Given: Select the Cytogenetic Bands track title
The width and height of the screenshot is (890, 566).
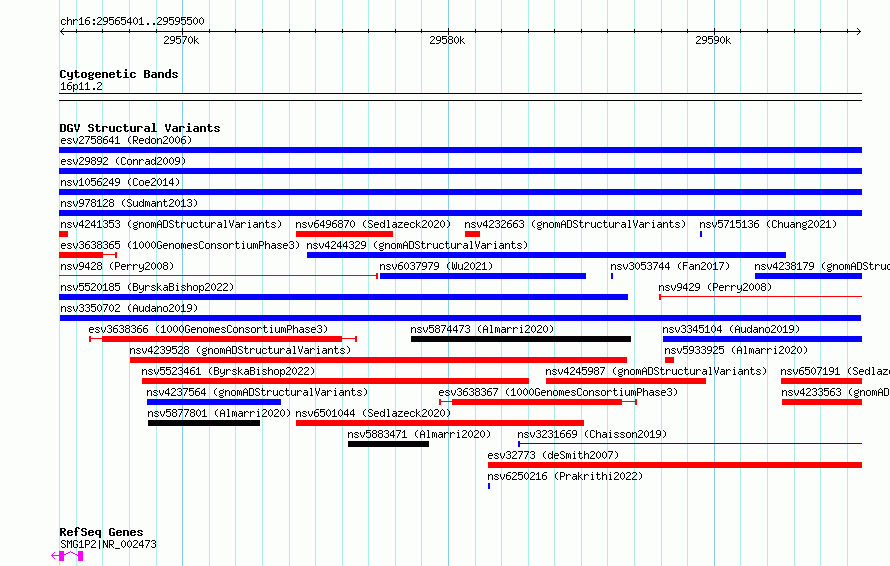Looking at the screenshot, I should (x=119, y=74).
